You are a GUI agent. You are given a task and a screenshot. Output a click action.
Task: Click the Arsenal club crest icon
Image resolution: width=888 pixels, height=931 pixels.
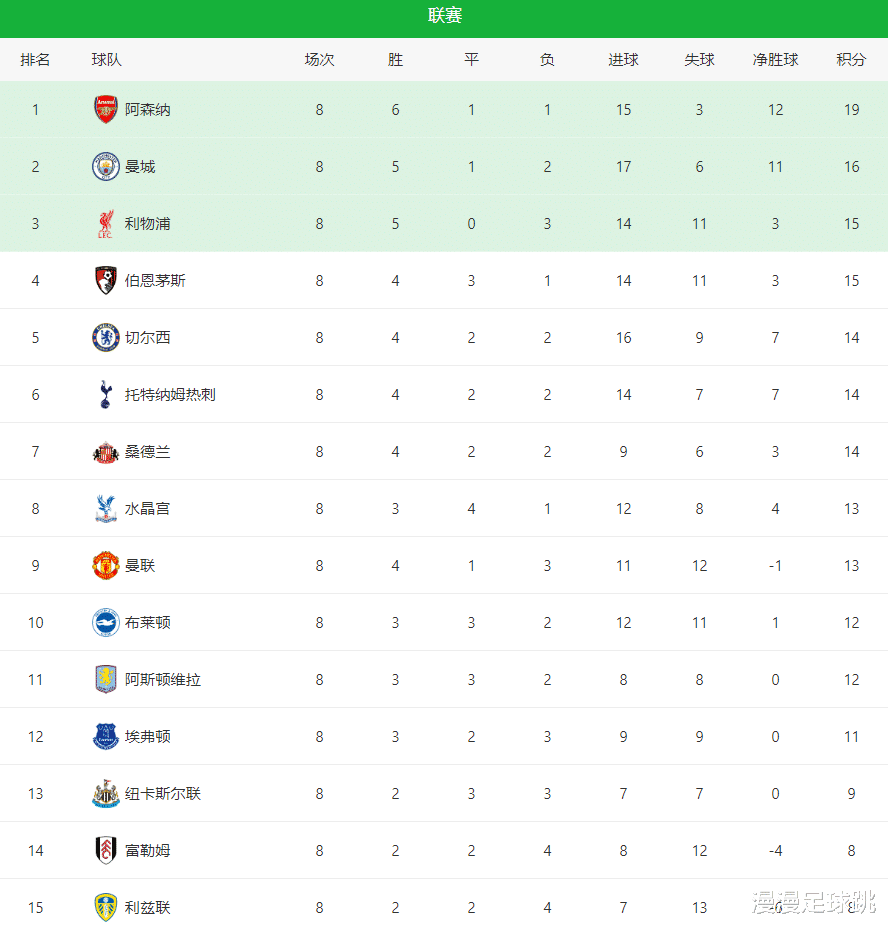[x=105, y=110]
